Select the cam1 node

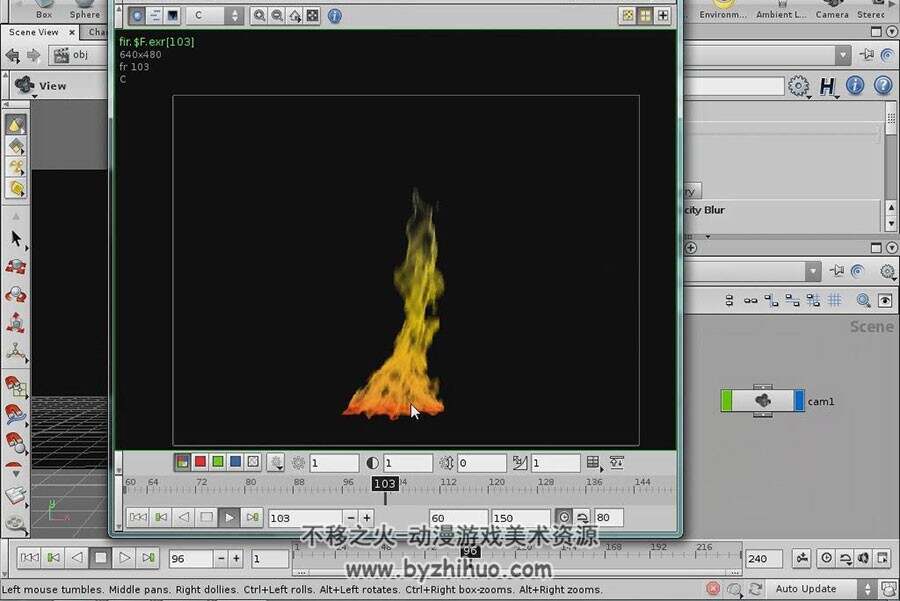(x=762, y=401)
